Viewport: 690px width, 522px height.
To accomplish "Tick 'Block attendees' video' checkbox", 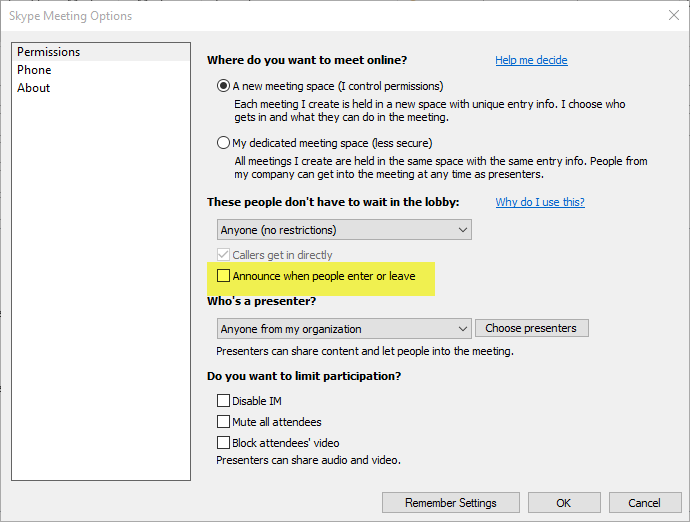I will (224, 442).
